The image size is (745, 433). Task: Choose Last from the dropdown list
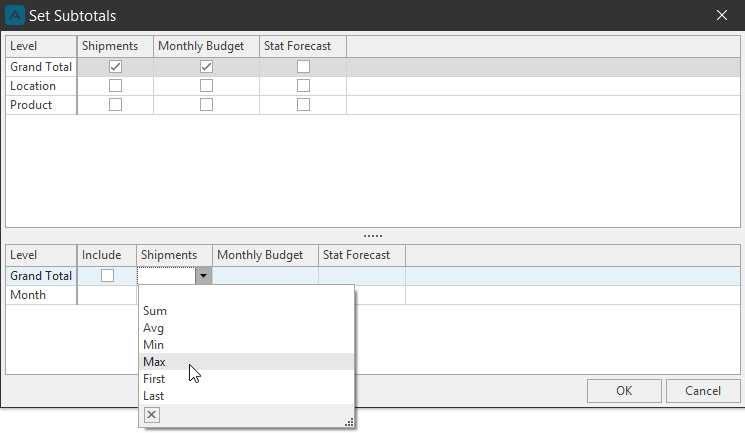[247, 396]
